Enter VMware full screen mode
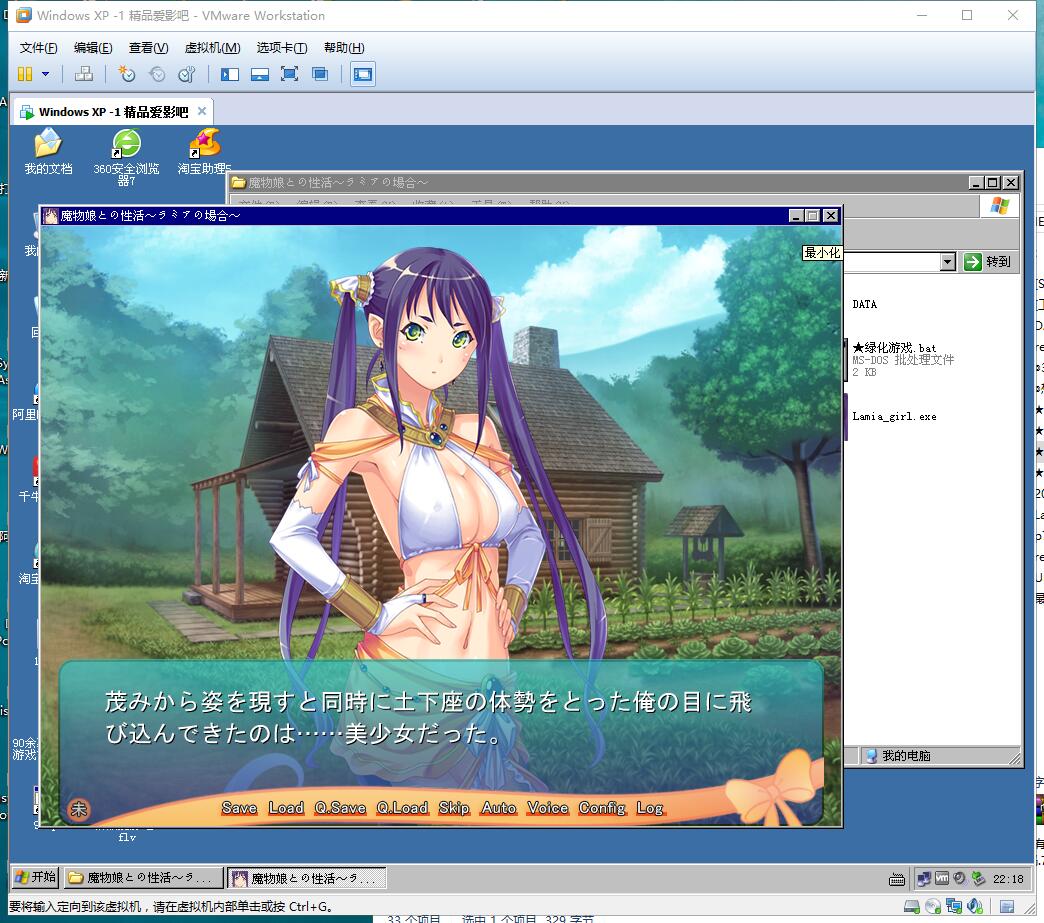 point(290,74)
